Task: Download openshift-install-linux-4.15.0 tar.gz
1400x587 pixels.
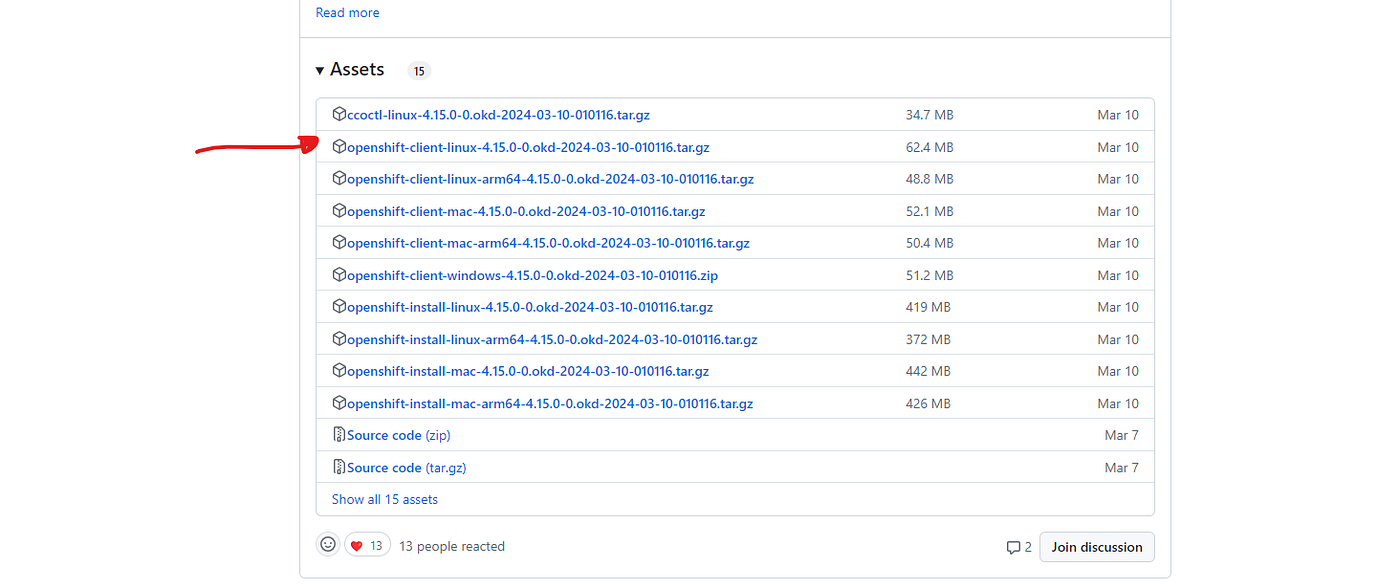Action: (x=530, y=307)
